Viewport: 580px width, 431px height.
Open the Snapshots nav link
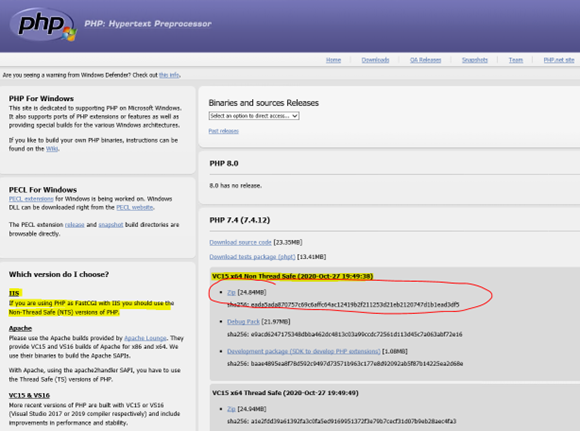(x=475, y=60)
